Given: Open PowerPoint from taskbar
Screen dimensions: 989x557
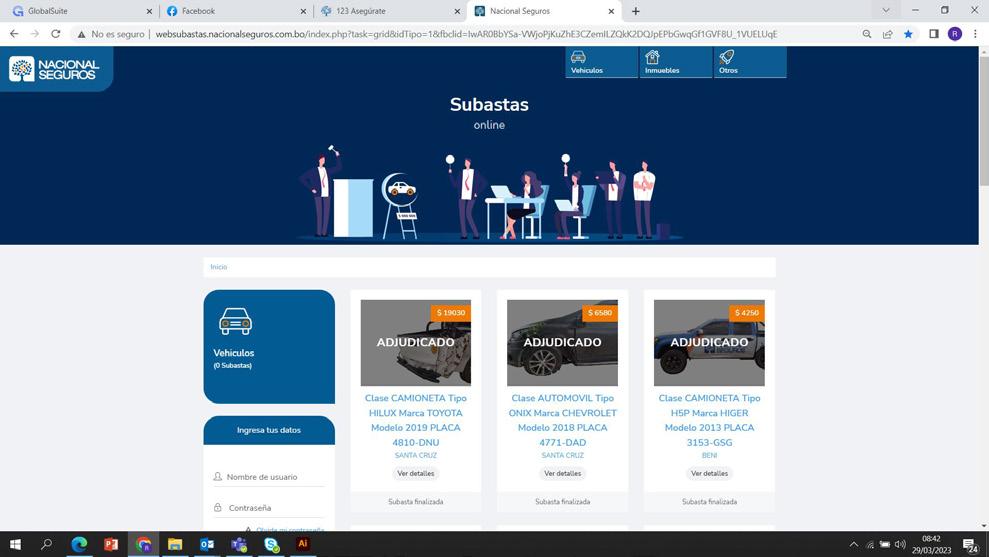Looking at the screenshot, I should [x=111, y=544].
